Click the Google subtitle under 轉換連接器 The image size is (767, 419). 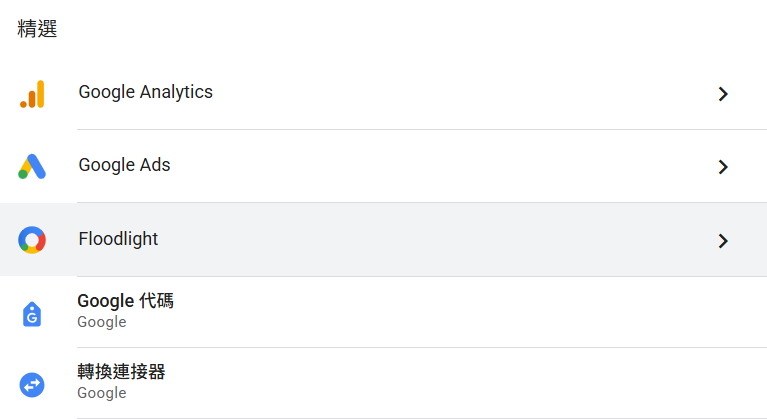click(x=102, y=393)
